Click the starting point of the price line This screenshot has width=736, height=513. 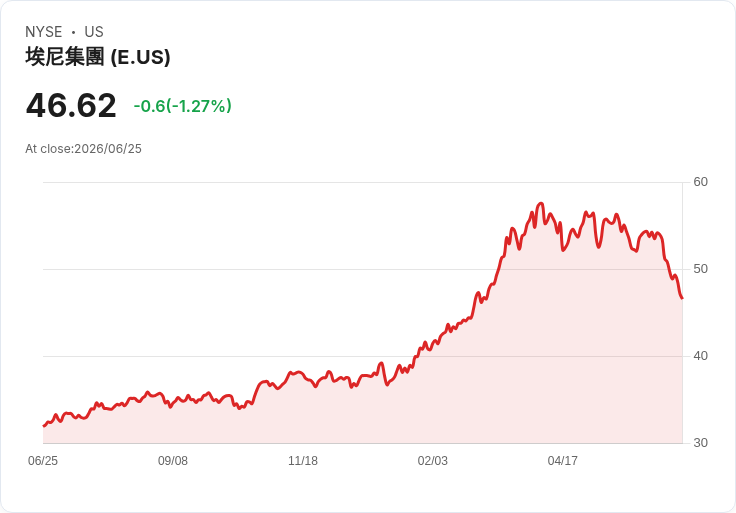pos(44,426)
